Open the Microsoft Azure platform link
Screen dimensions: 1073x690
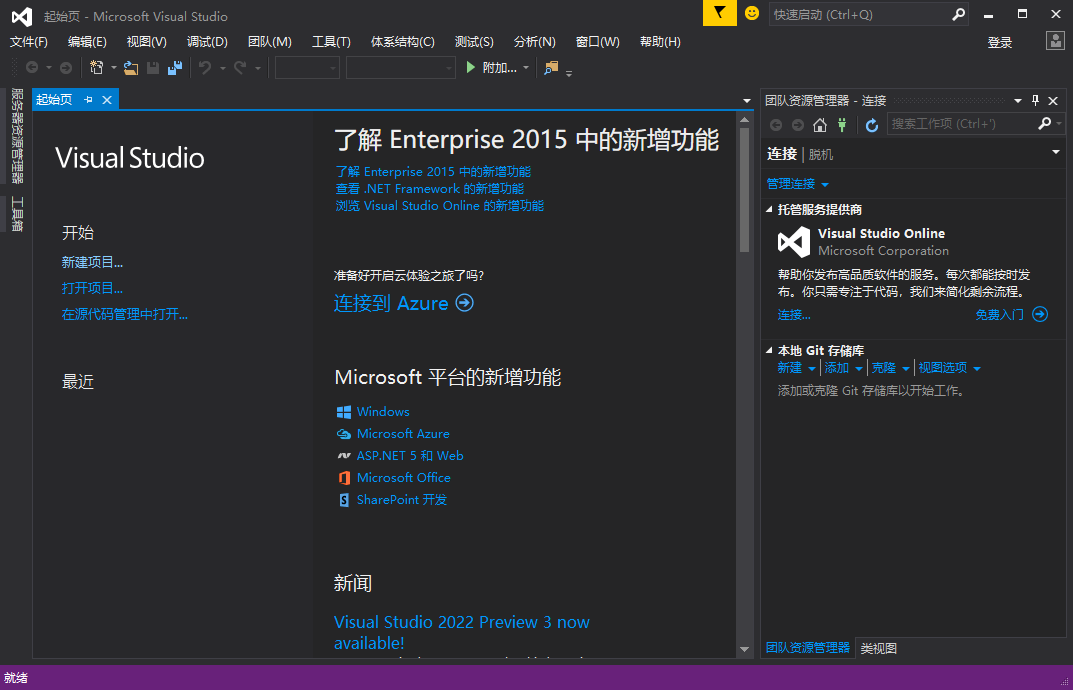[403, 433]
